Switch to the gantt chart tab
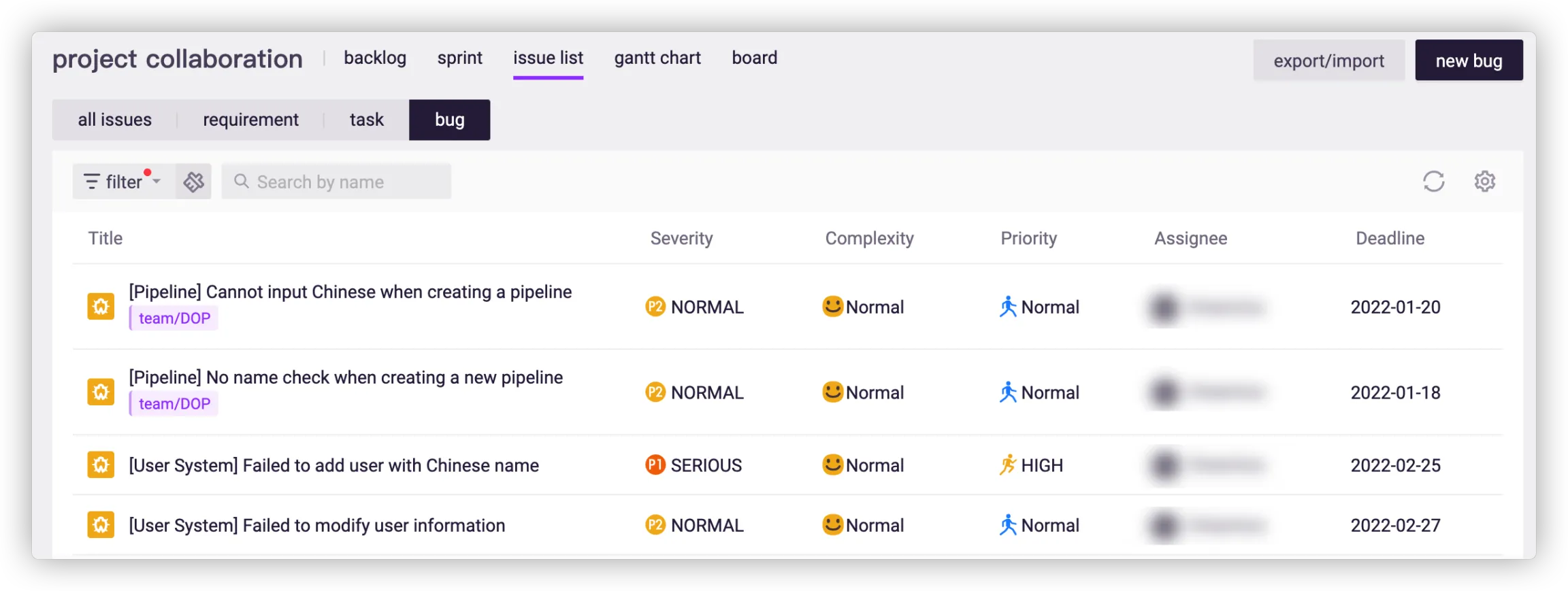Screen dimensions: 1568x591 (x=657, y=58)
